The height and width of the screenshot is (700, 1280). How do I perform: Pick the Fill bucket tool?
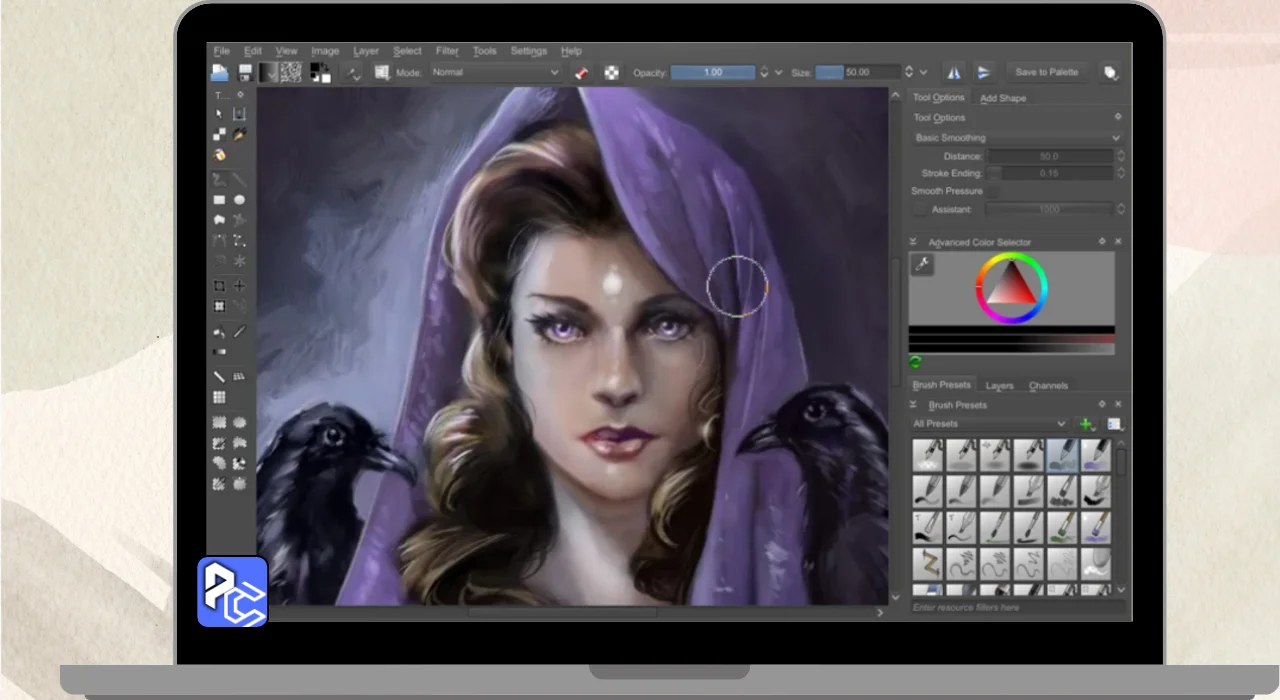219,332
